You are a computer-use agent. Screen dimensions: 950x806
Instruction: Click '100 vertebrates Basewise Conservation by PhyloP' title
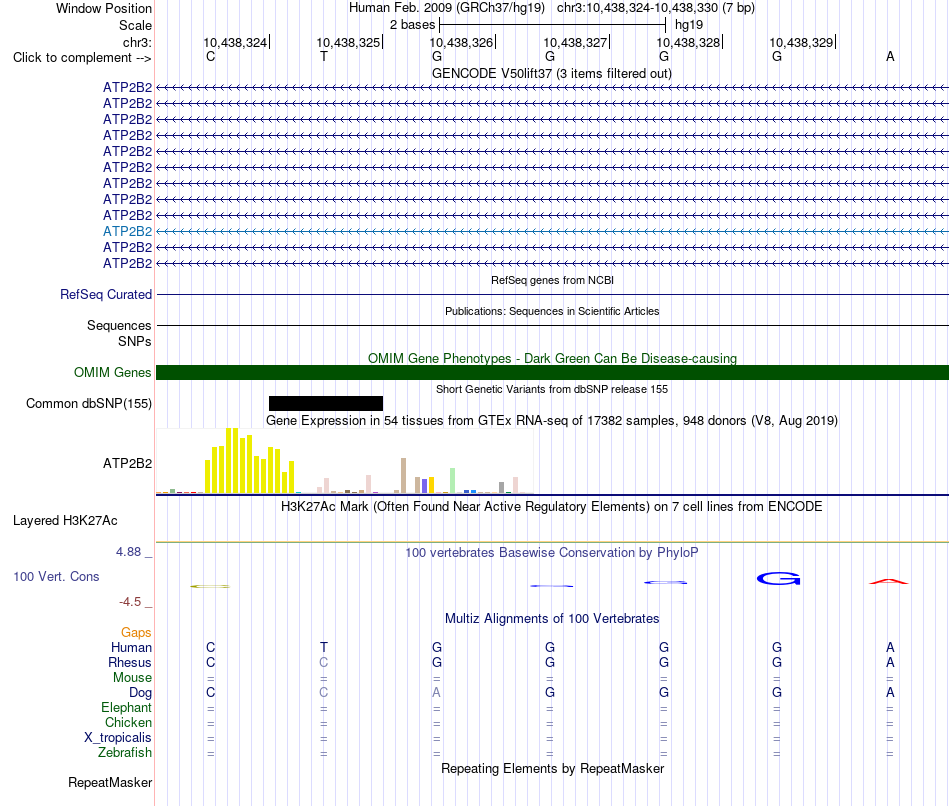(552, 553)
